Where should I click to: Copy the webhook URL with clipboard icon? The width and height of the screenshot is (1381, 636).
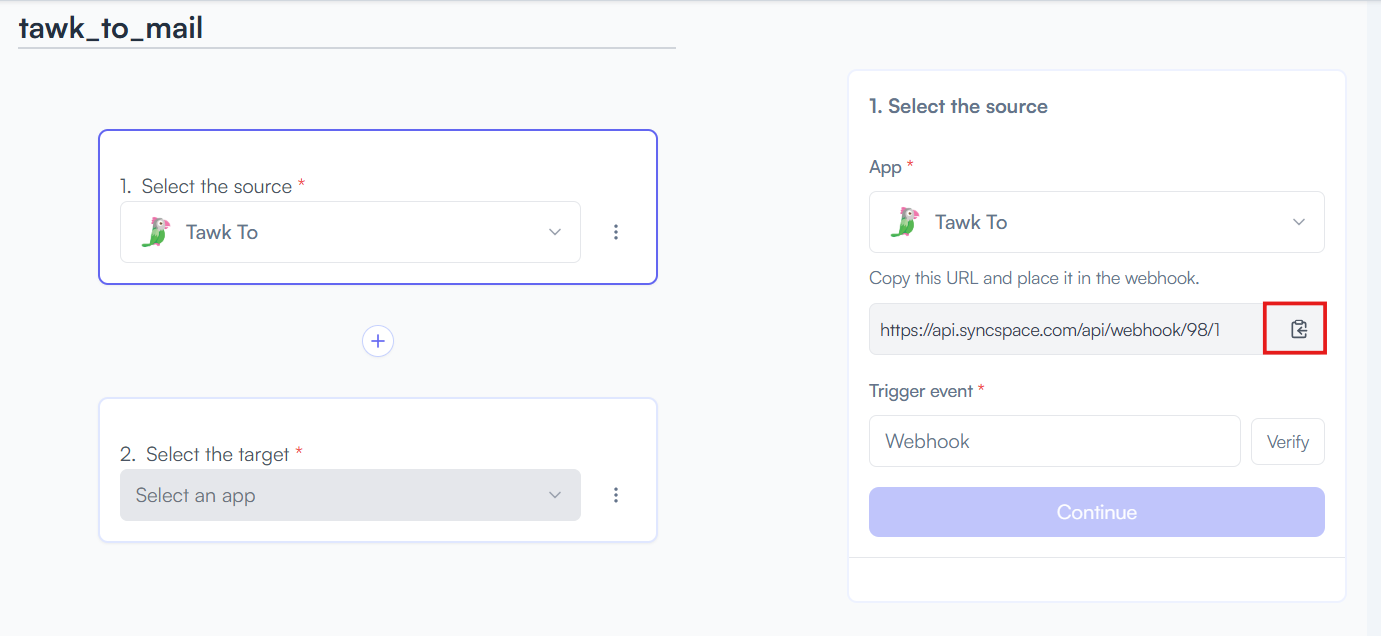[x=1298, y=329]
